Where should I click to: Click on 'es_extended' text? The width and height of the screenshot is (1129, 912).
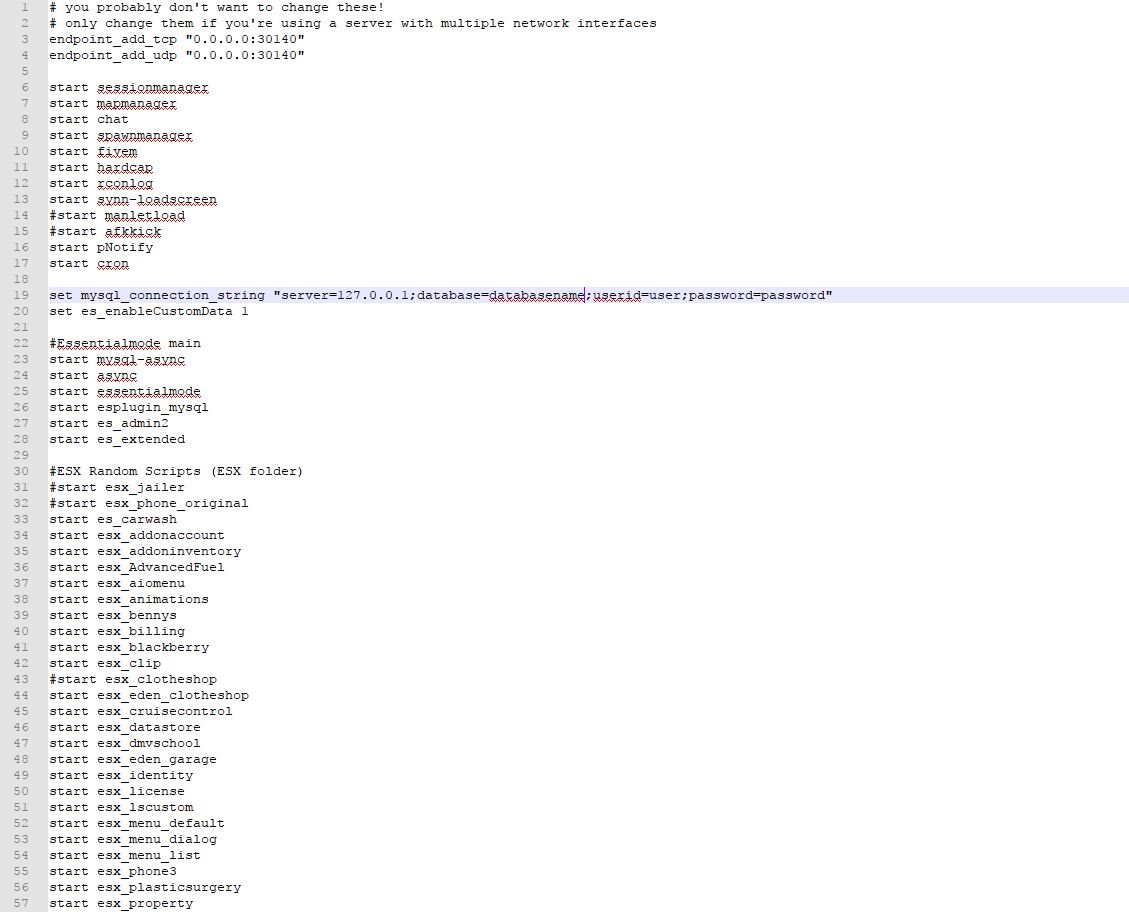tap(141, 439)
